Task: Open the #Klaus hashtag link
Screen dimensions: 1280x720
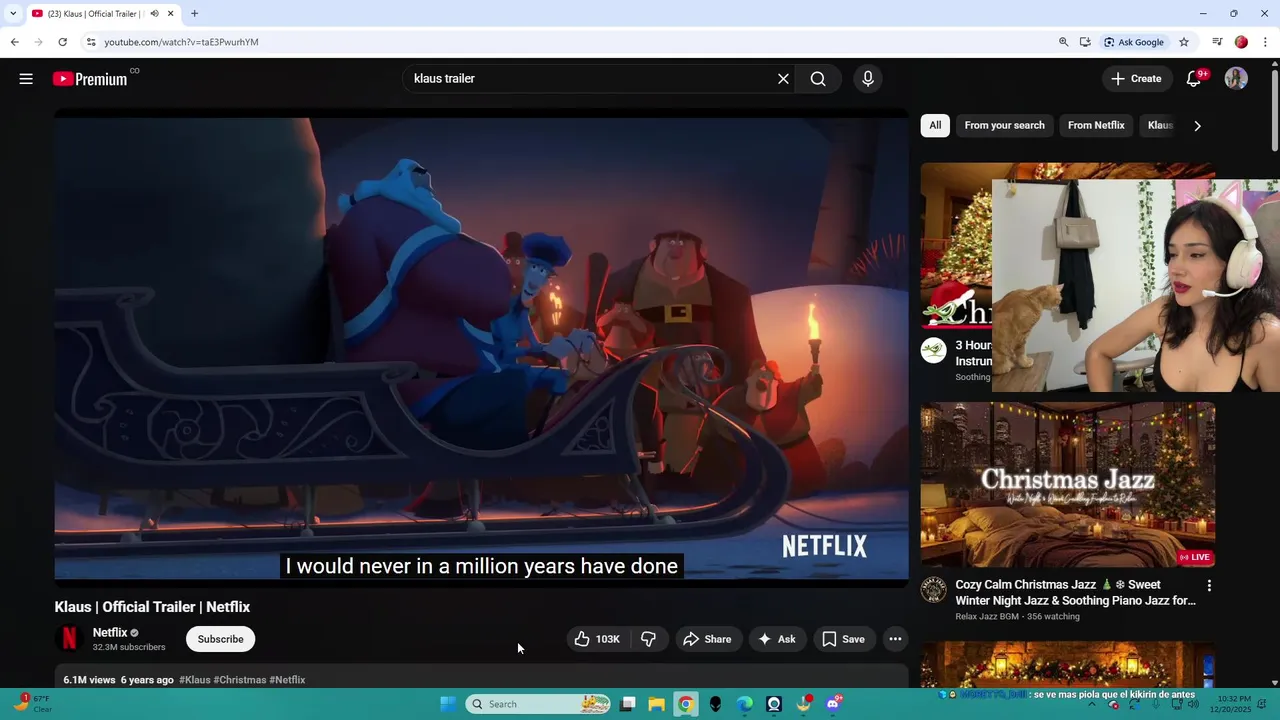Action: click(195, 680)
